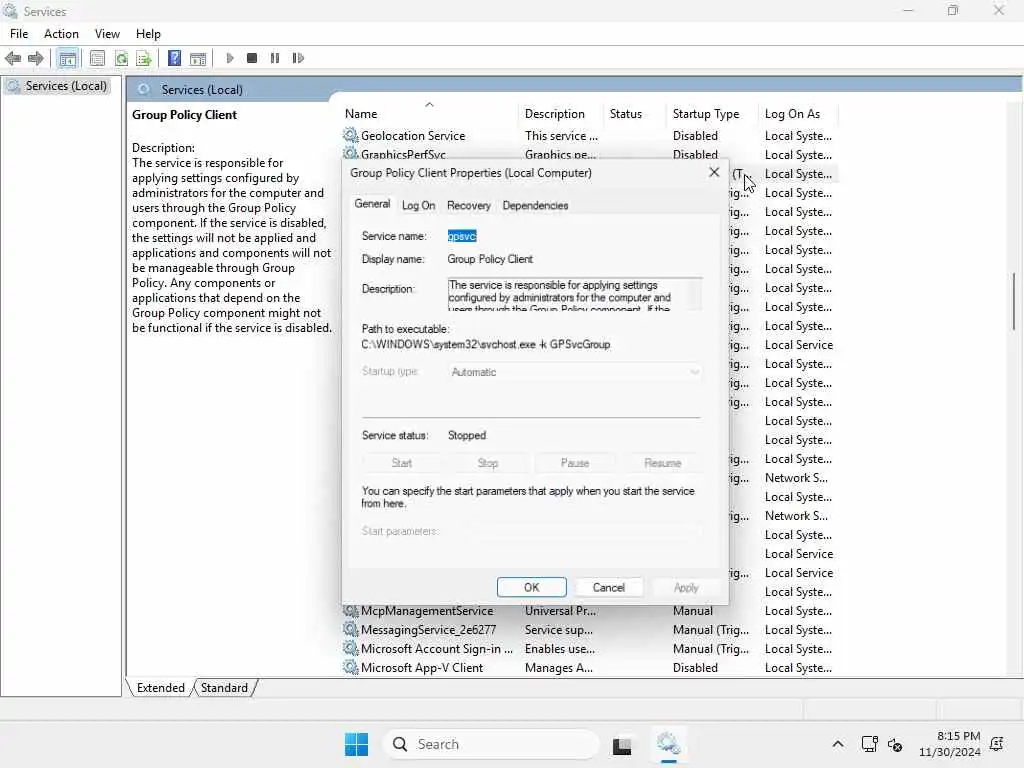Click the Stop service button
The width and height of the screenshot is (1024, 768).
tap(488, 463)
